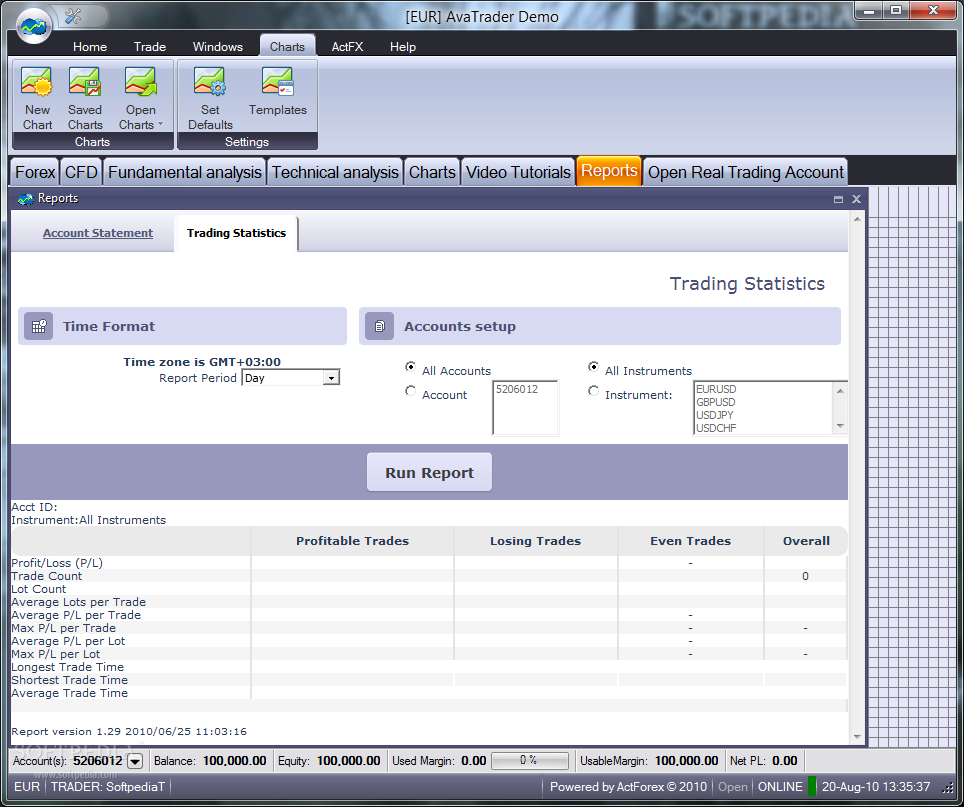Click the Accounts setup documents icon

coord(379,326)
